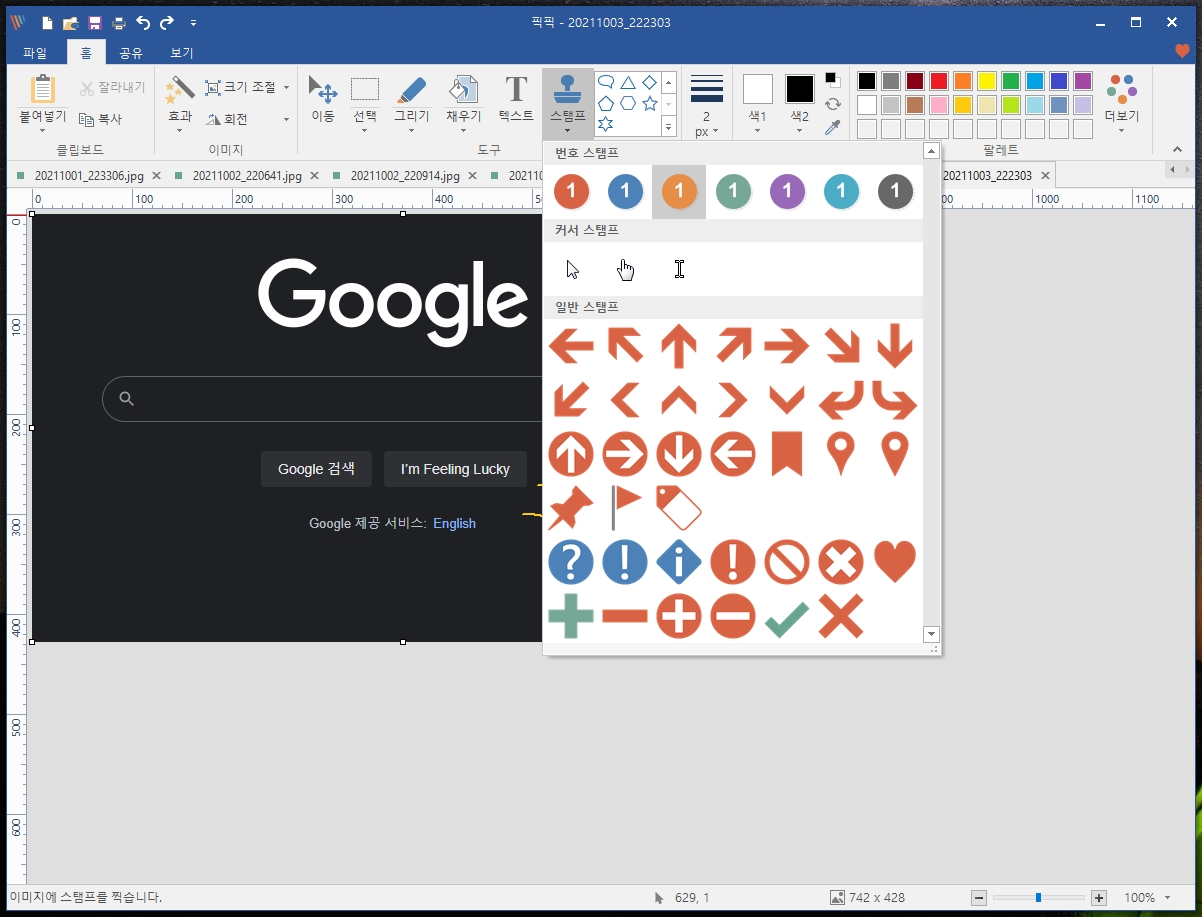The width and height of the screenshot is (1202, 917).
Task: Click the heart icon at the ribbon's top right
Action: (x=1182, y=52)
